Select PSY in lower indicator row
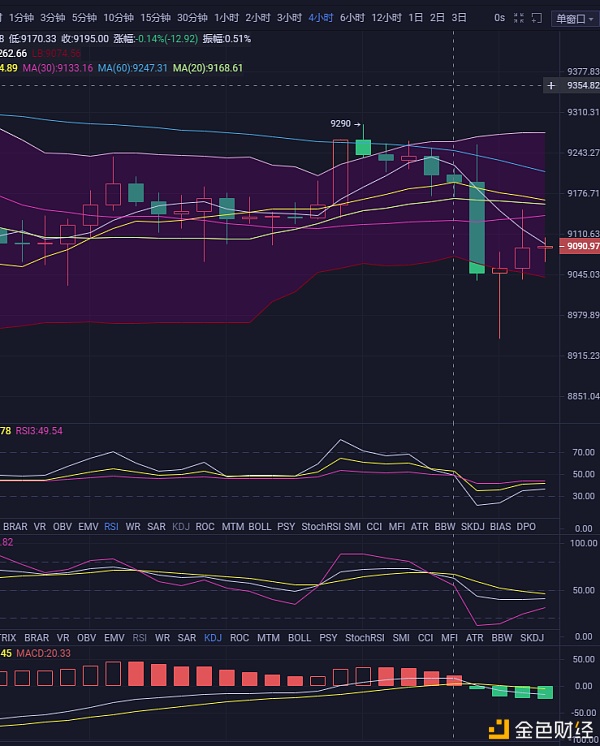The image size is (600, 746). click(x=328, y=638)
